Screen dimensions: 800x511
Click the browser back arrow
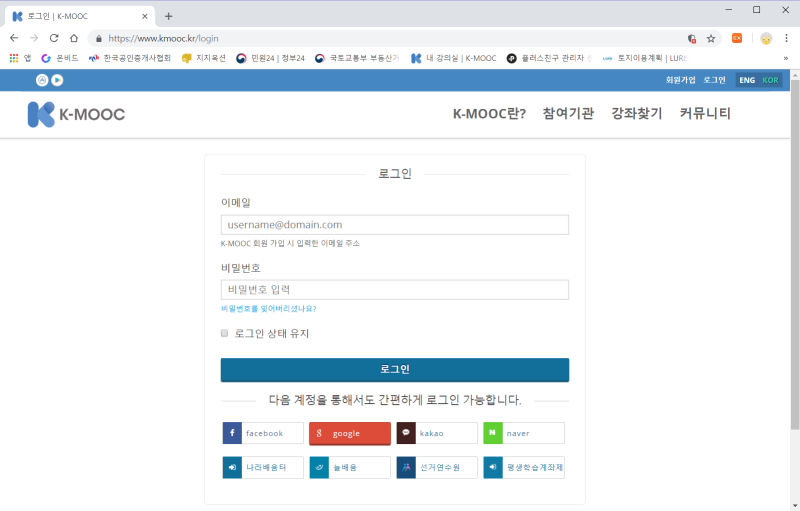tap(14, 38)
